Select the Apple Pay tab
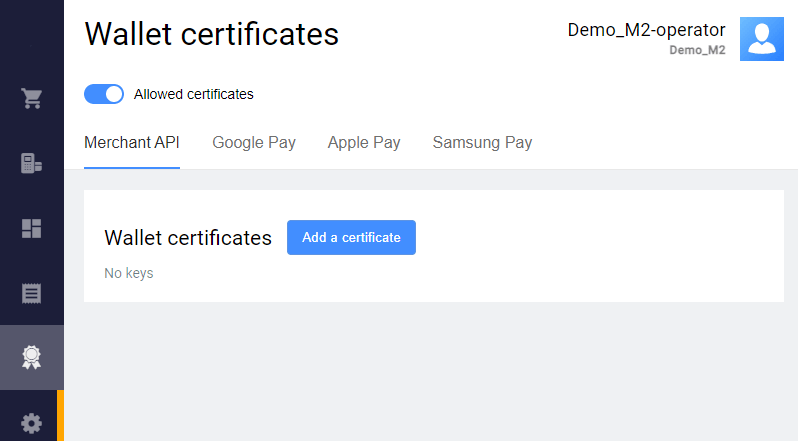Screen dimensions: 798x441 364,142
